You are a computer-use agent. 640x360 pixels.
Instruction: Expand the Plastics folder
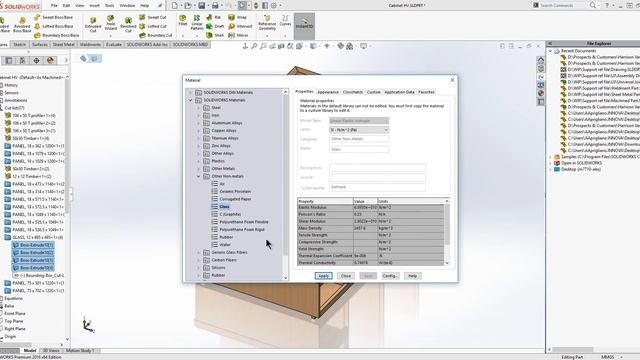click(199, 161)
